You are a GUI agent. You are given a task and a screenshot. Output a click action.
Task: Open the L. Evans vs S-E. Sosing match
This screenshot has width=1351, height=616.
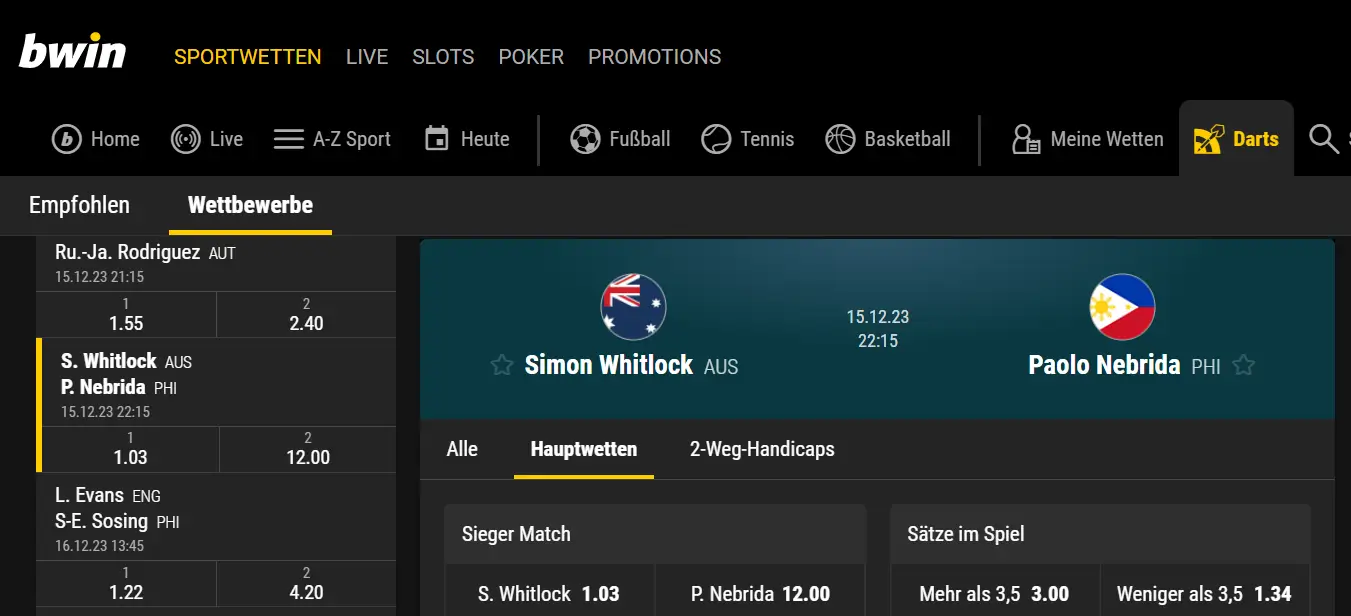(216, 520)
